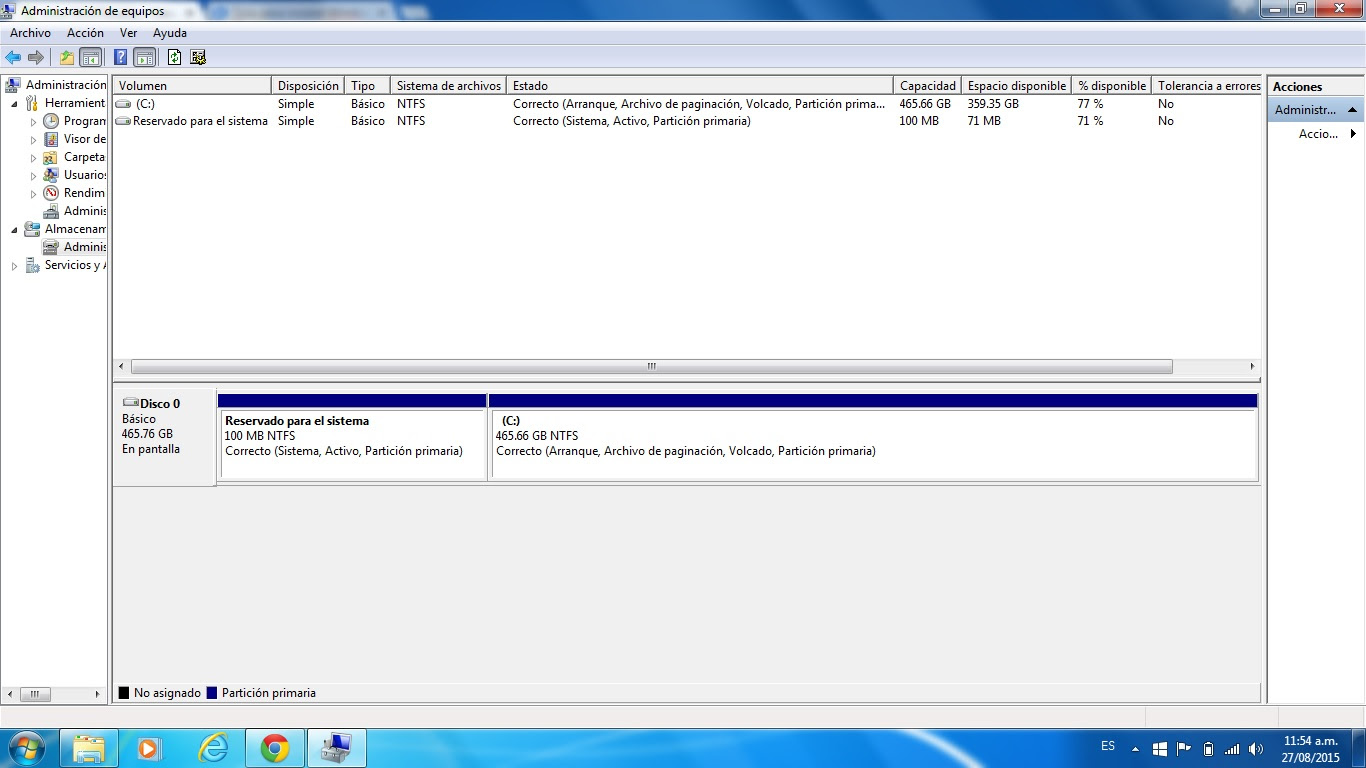Click the Up one level folder icon
This screenshot has height=768, width=1366.
tap(67, 57)
